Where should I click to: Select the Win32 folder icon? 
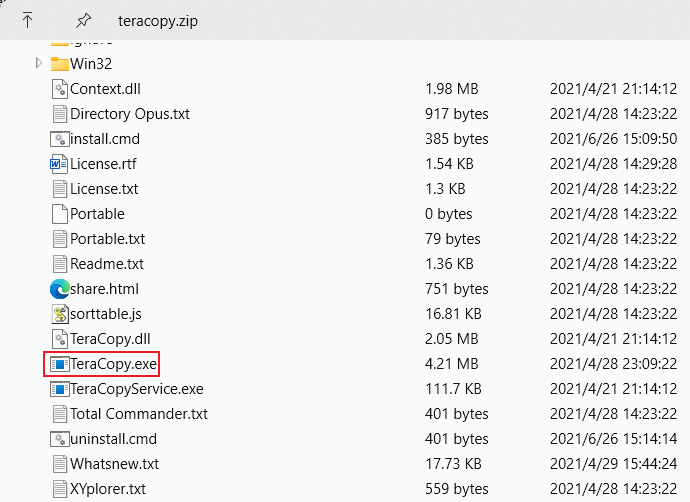[x=59, y=64]
